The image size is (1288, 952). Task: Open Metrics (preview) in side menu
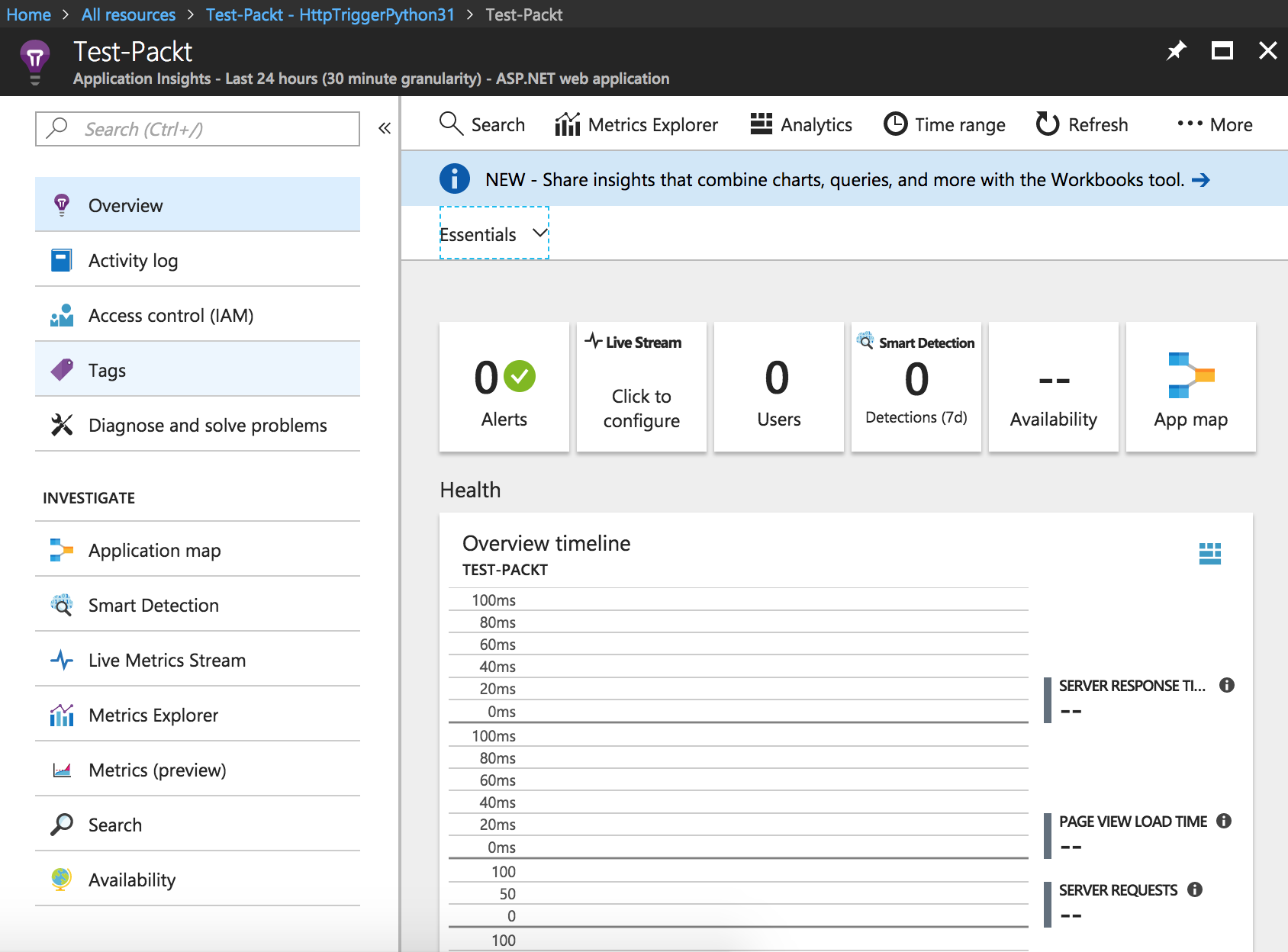[198, 770]
